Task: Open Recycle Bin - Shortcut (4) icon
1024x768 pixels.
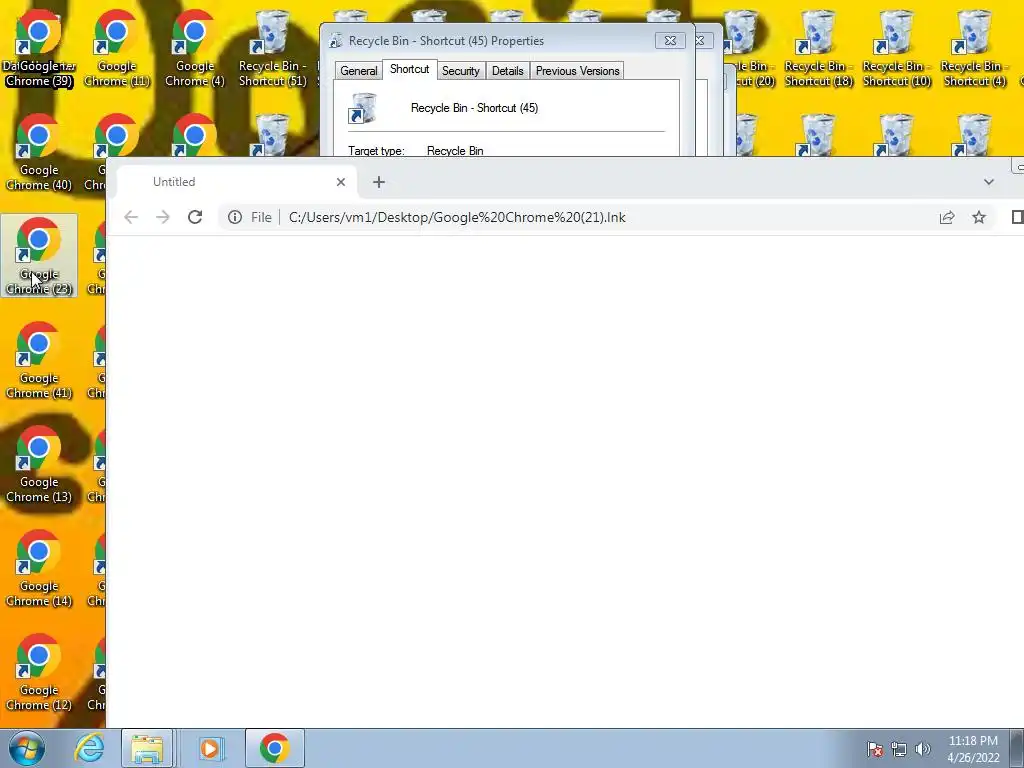Action: tap(974, 48)
